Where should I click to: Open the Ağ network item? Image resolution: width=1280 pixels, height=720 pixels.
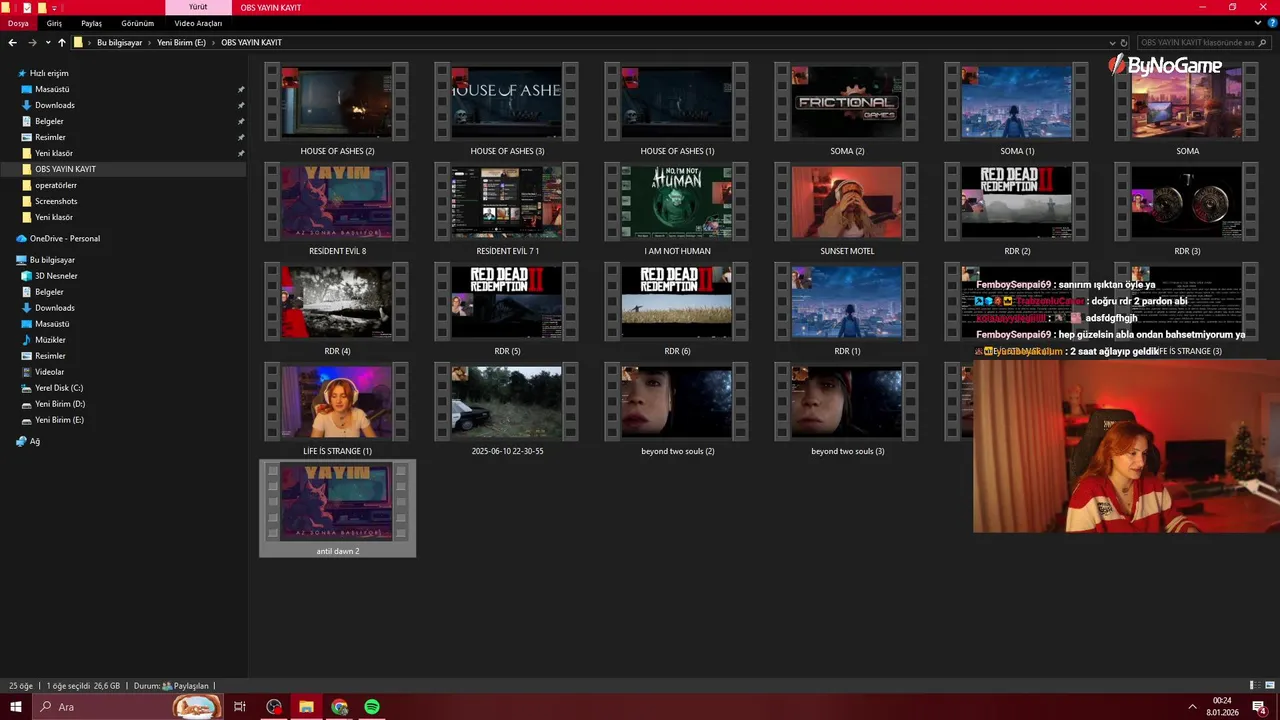[x=34, y=441]
